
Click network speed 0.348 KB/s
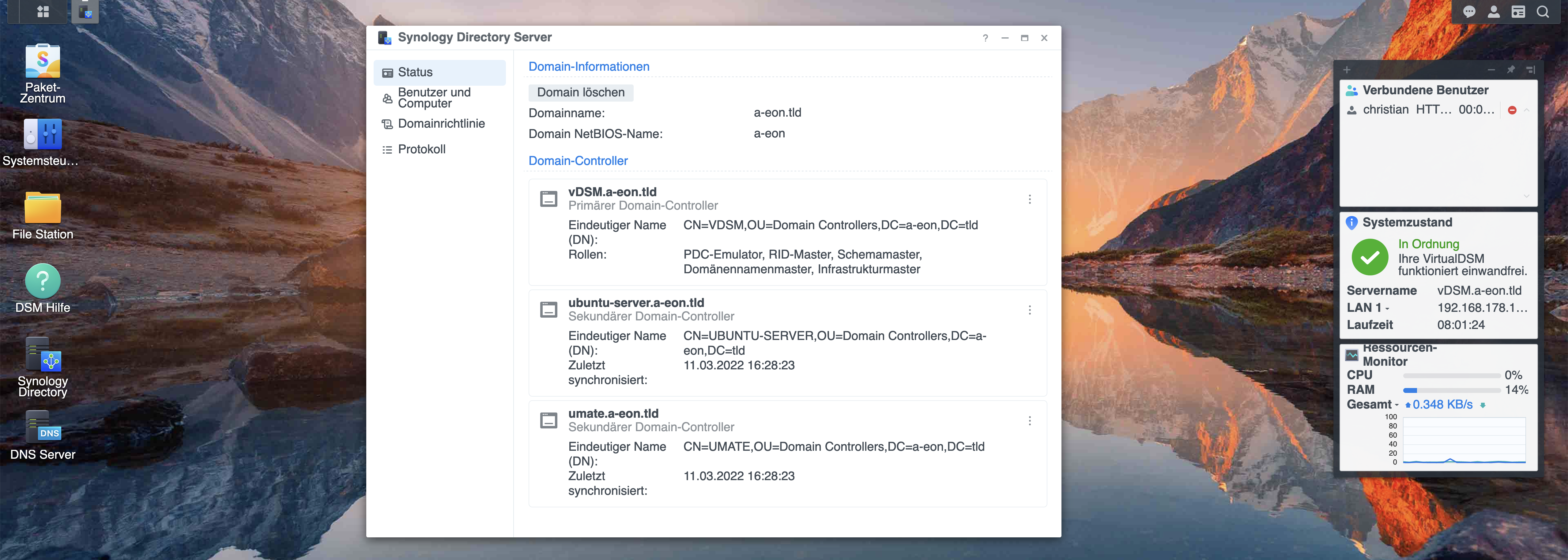click(x=1442, y=405)
